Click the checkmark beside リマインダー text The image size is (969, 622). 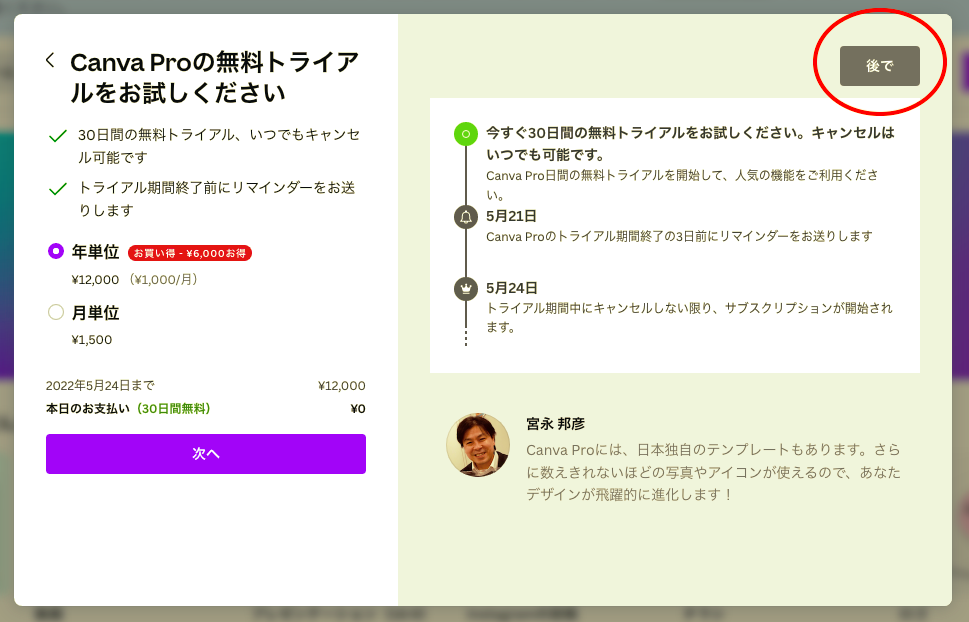(x=58, y=188)
